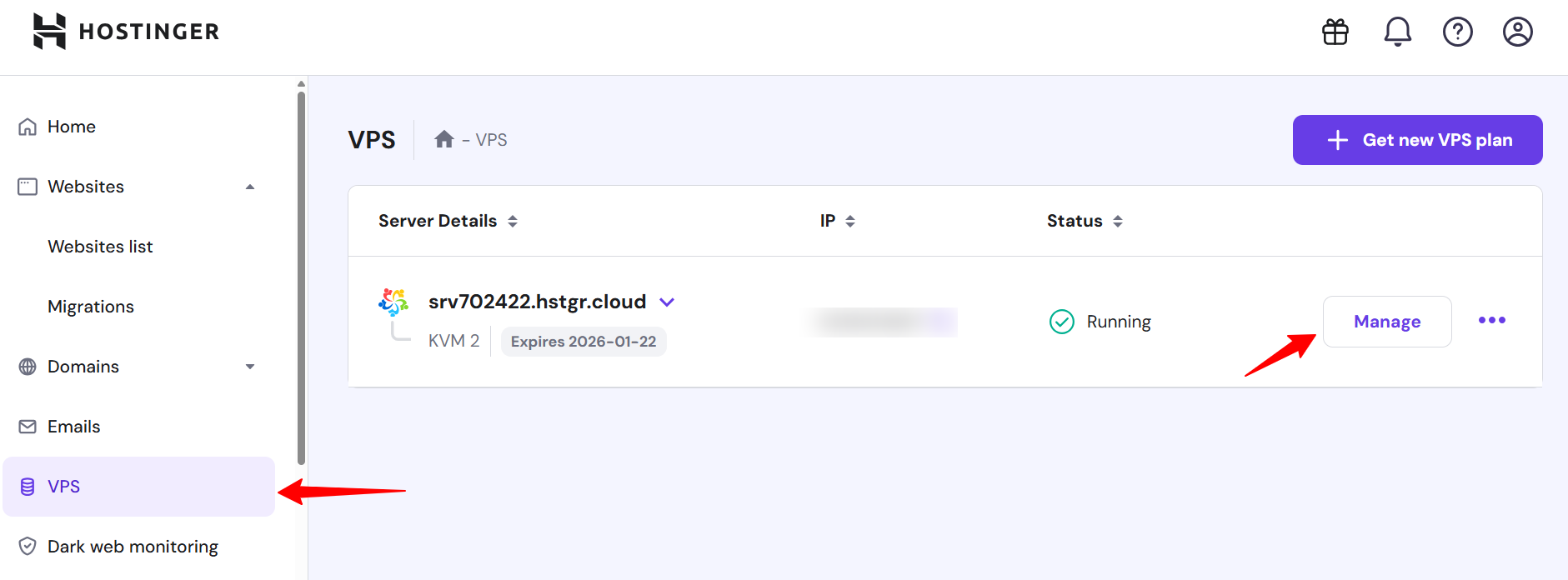Click the Hostinger logo
This screenshot has width=1568, height=580.
tap(125, 31)
